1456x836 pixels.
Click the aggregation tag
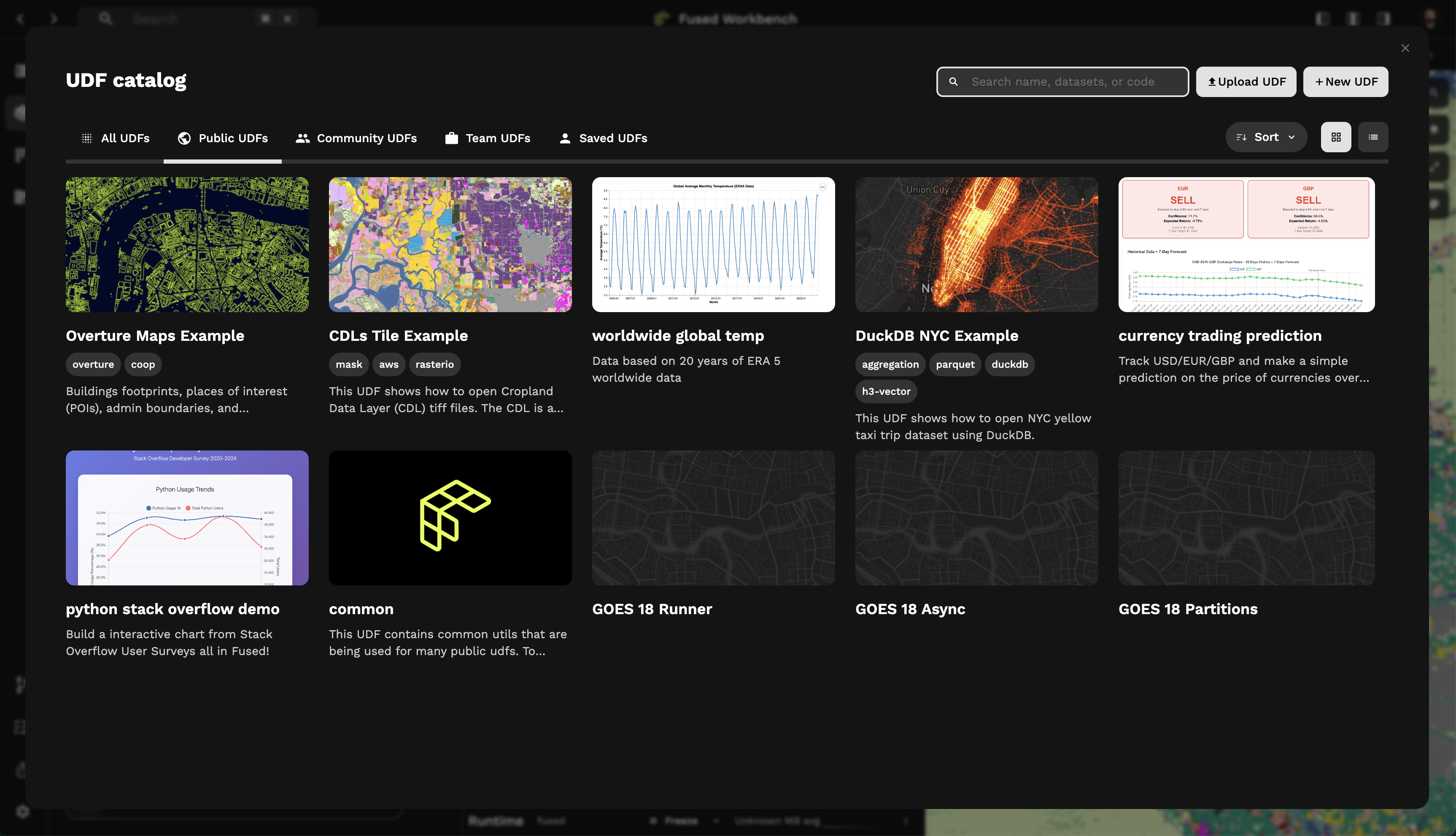[890, 364]
